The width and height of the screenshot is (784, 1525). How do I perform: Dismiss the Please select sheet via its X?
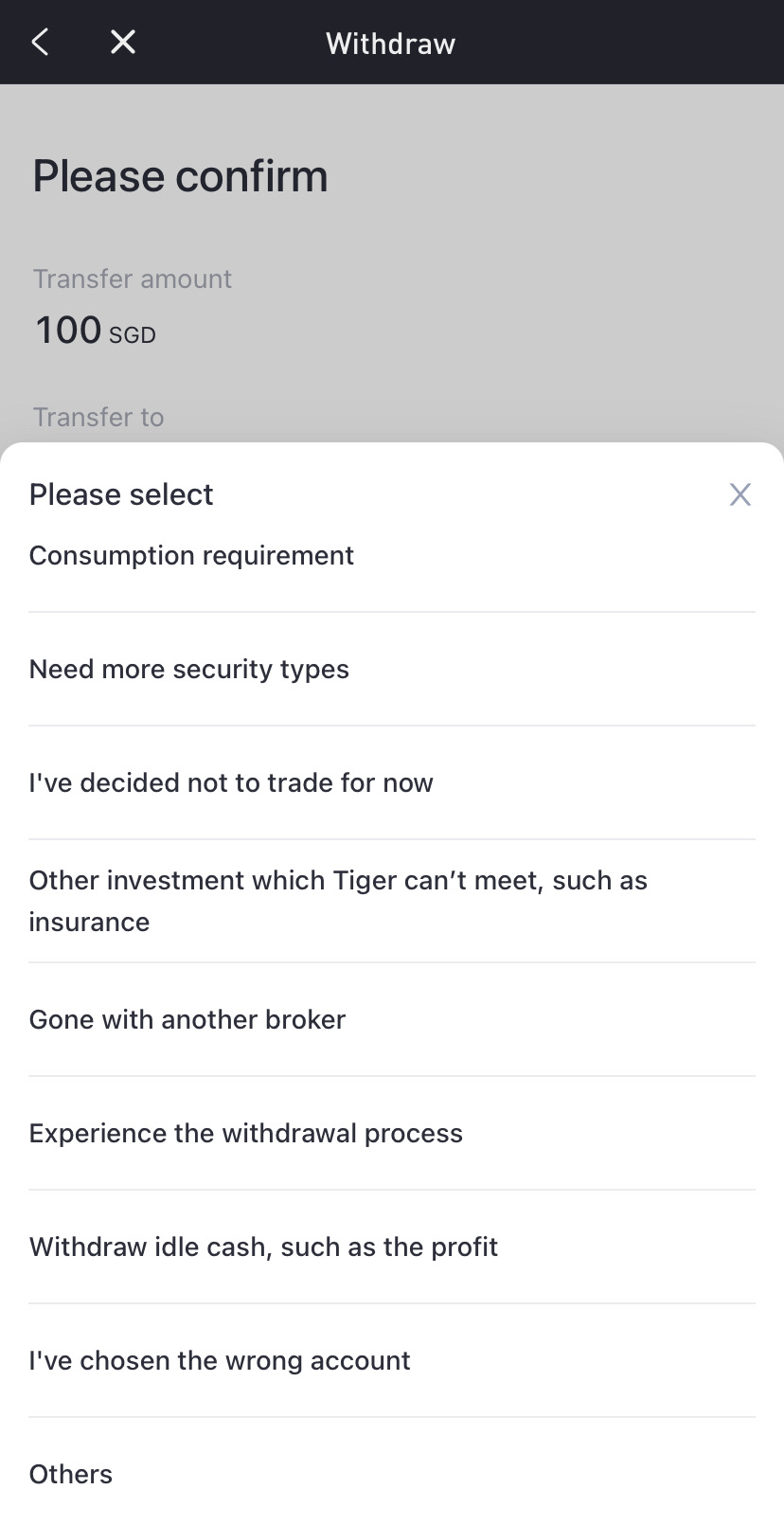click(739, 494)
